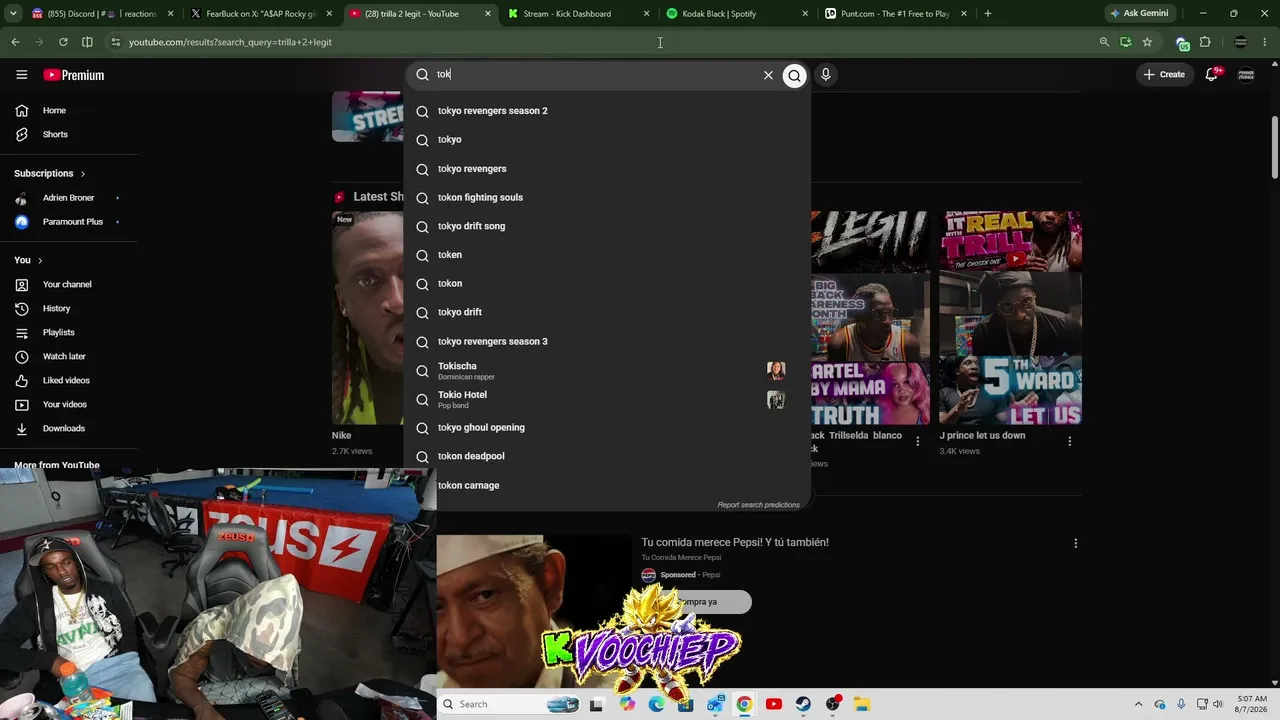
Task: Clear the search box with the X
Action: [x=768, y=75]
